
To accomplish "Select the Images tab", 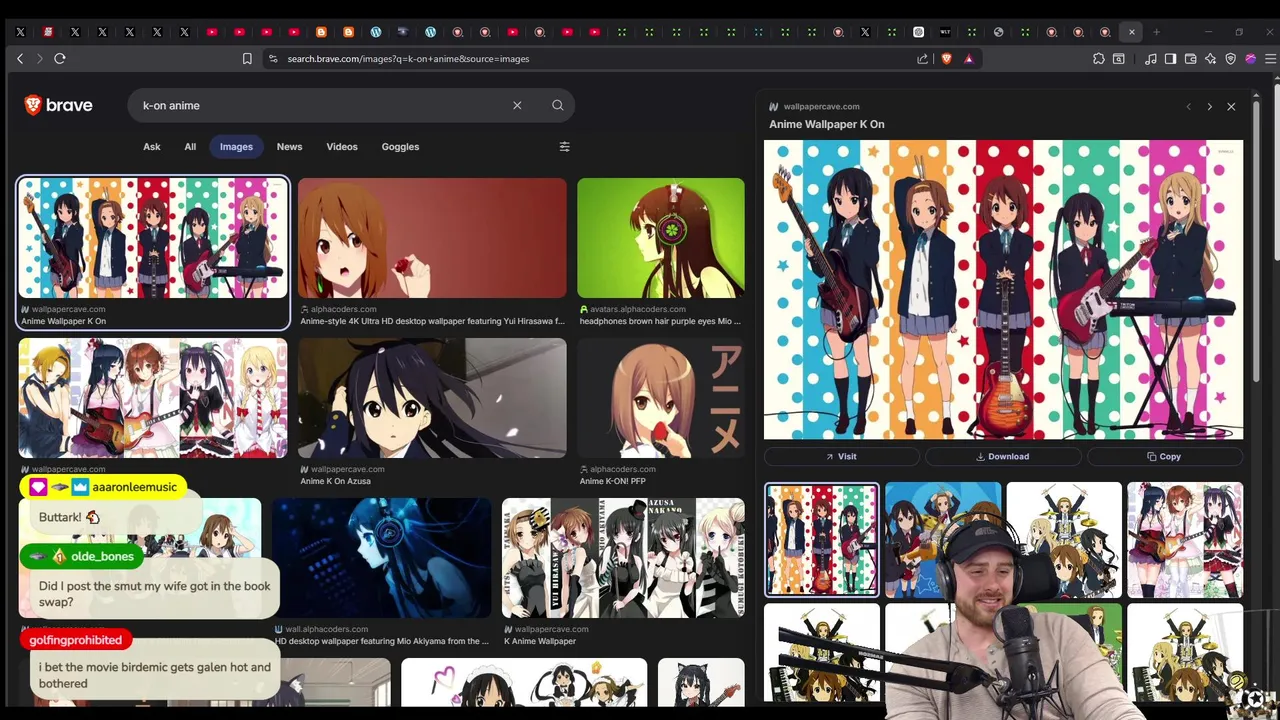I will [236, 146].
